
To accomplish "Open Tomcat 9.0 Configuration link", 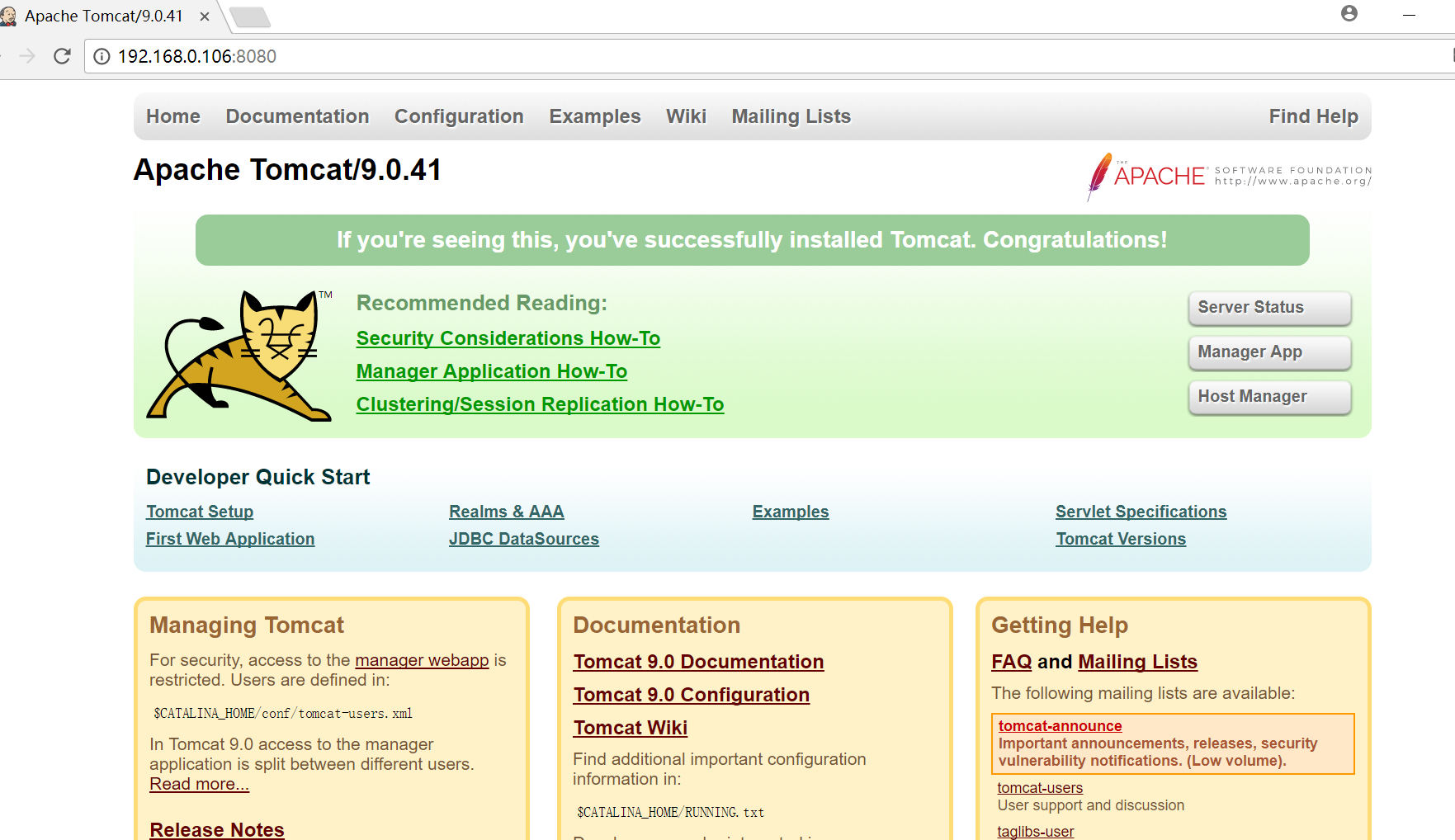I will [692, 695].
